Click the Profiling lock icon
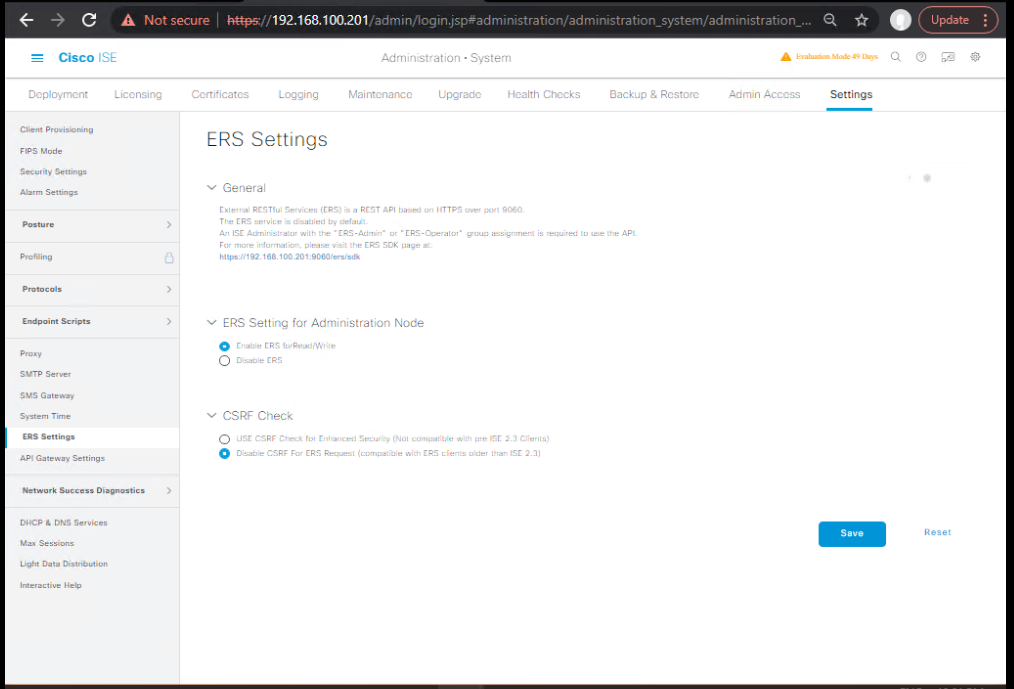The height and width of the screenshot is (689, 1014). tap(169, 257)
